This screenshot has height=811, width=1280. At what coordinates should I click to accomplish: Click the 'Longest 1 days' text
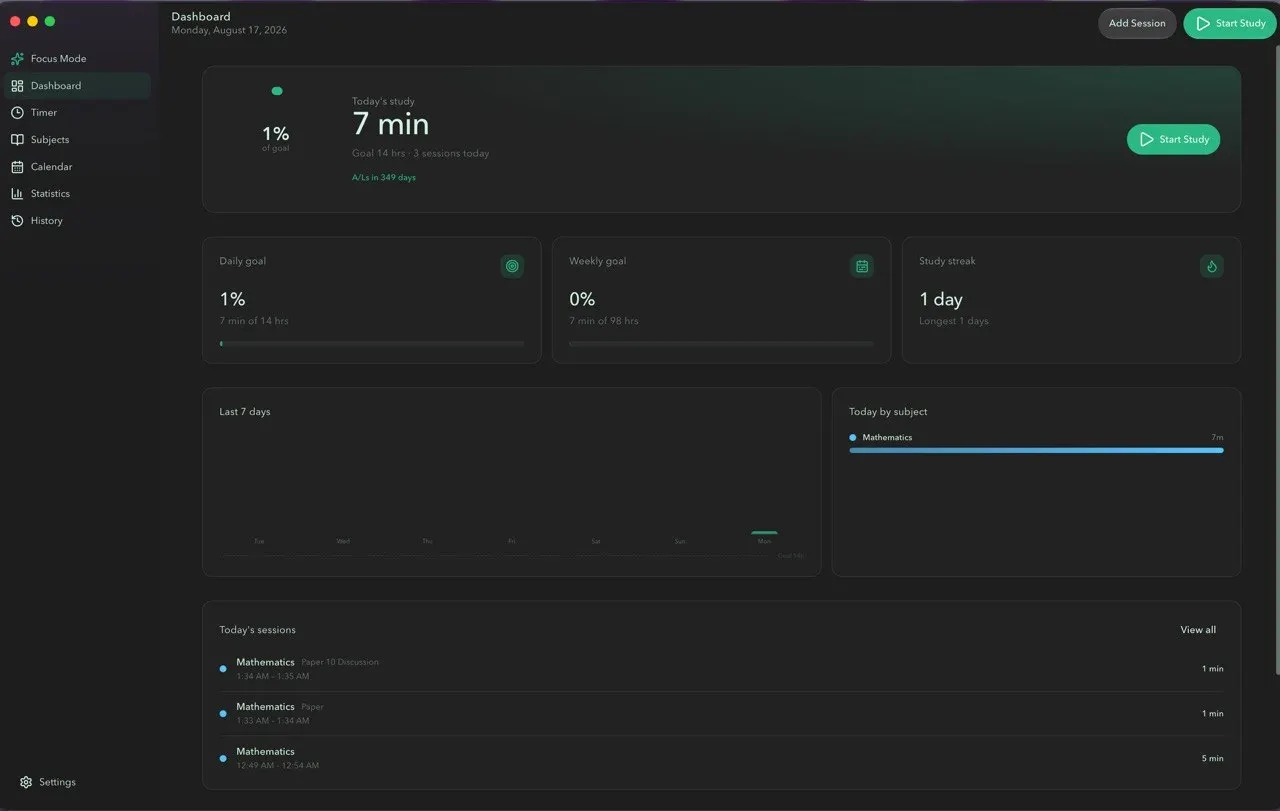[x=954, y=321]
